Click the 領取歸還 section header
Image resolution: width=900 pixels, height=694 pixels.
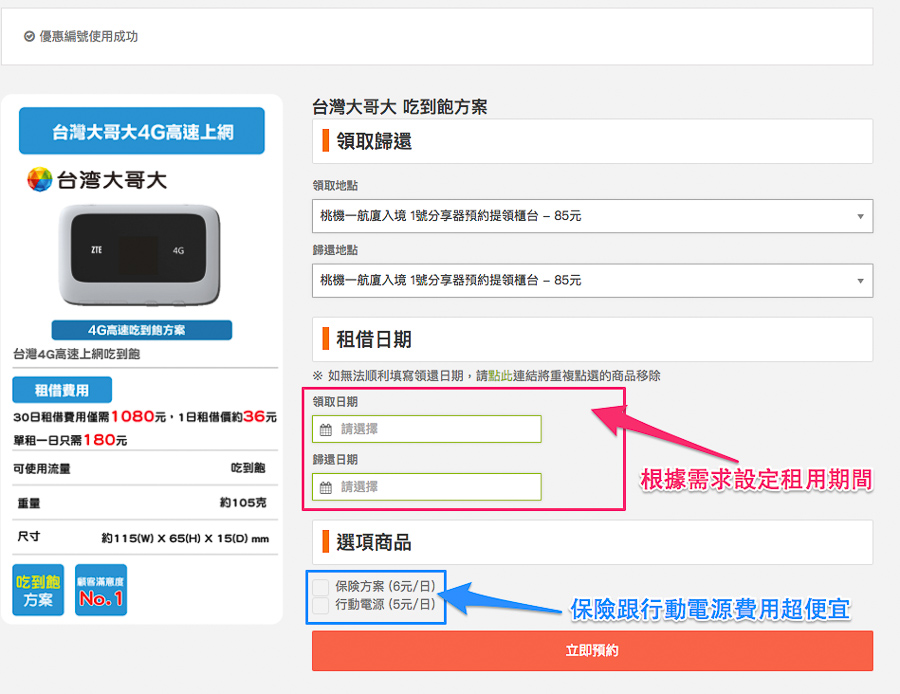[592, 141]
